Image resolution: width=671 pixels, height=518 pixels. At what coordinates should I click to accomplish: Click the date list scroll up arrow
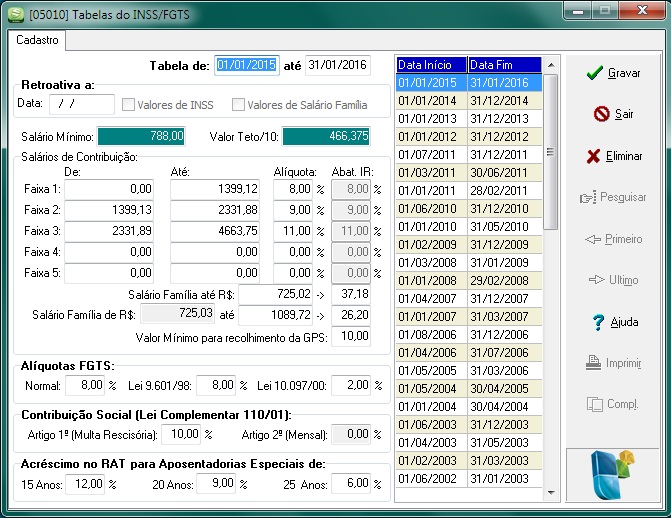click(551, 65)
